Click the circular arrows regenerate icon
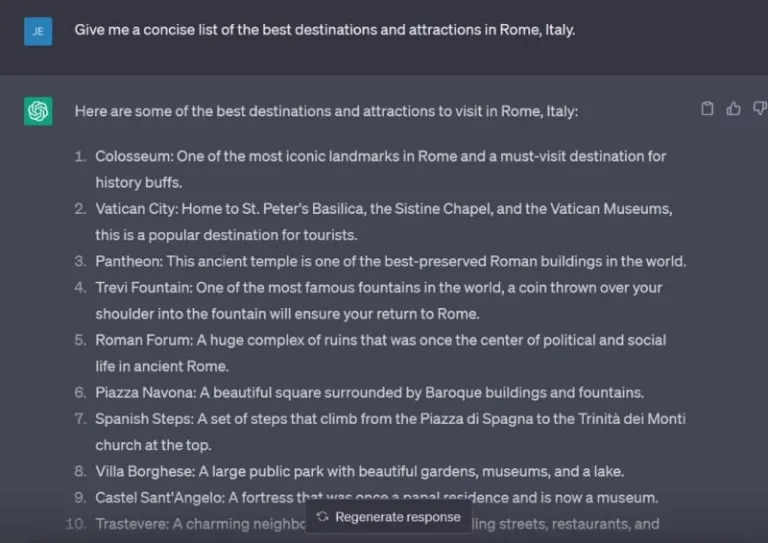 322,517
